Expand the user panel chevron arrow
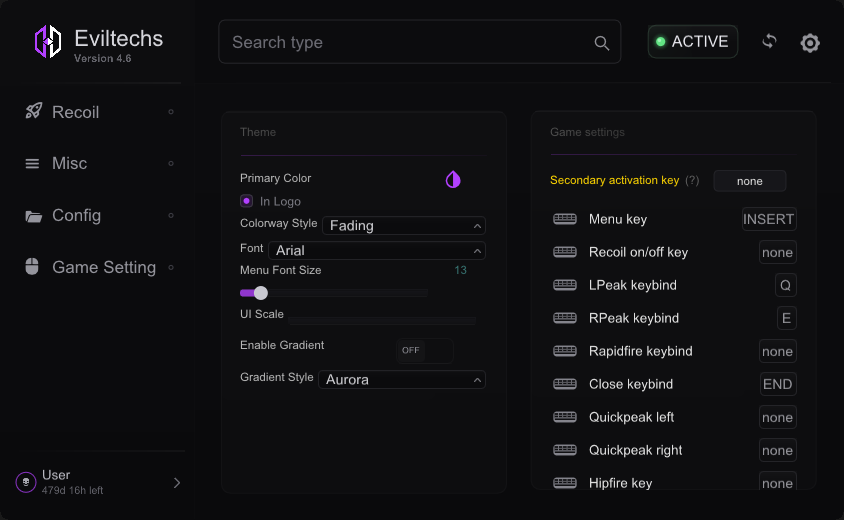Image resolution: width=844 pixels, height=520 pixels. click(177, 483)
